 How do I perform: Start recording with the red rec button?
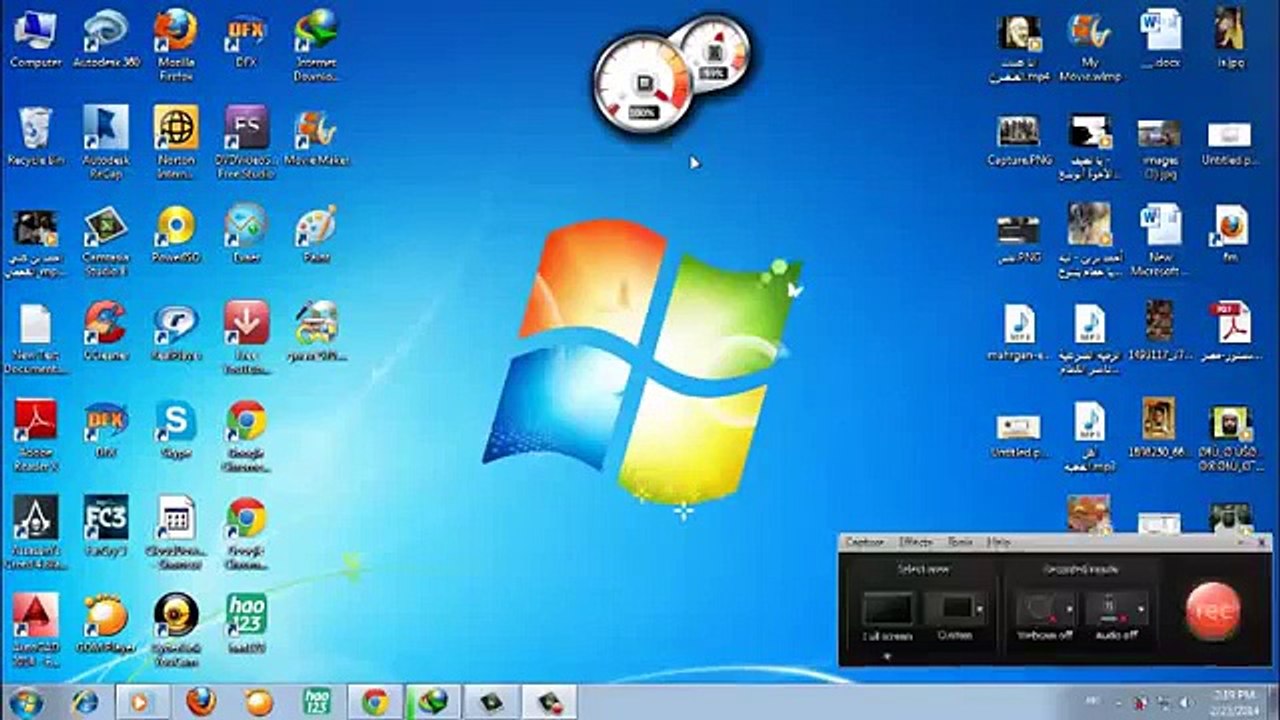tap(1214, 610)
